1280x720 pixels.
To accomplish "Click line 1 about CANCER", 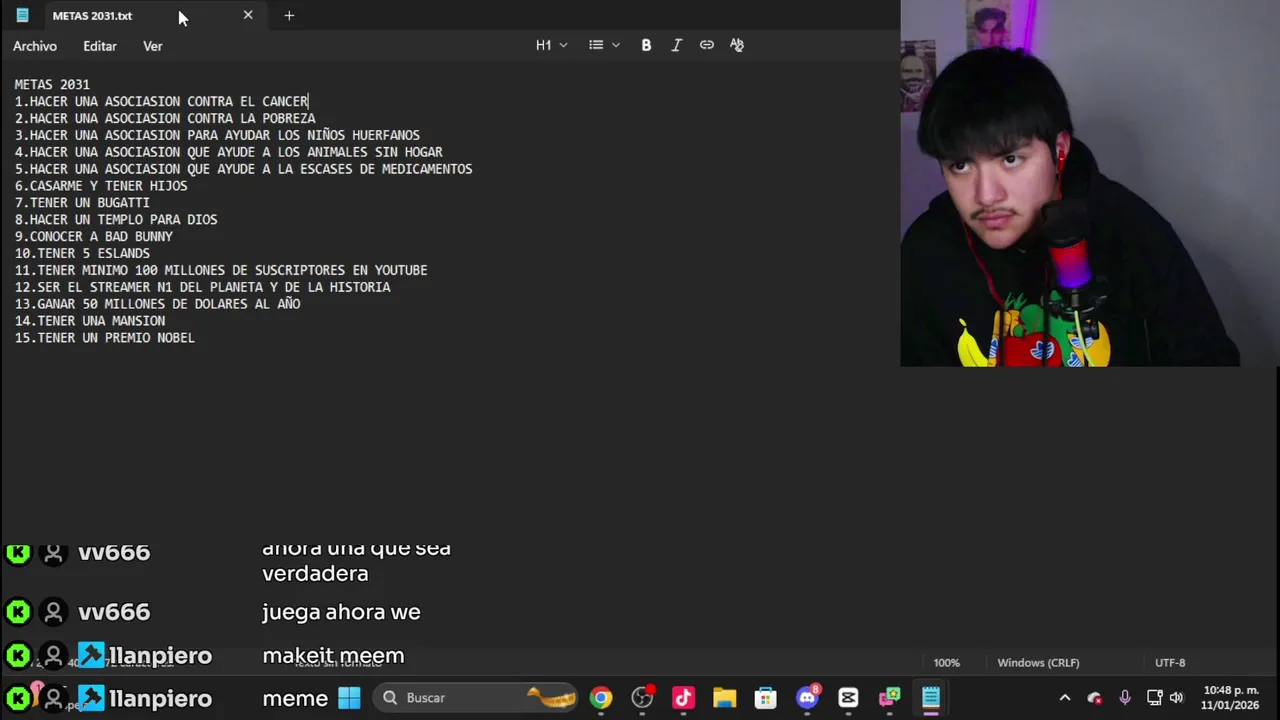I will [x=161, y=101].
